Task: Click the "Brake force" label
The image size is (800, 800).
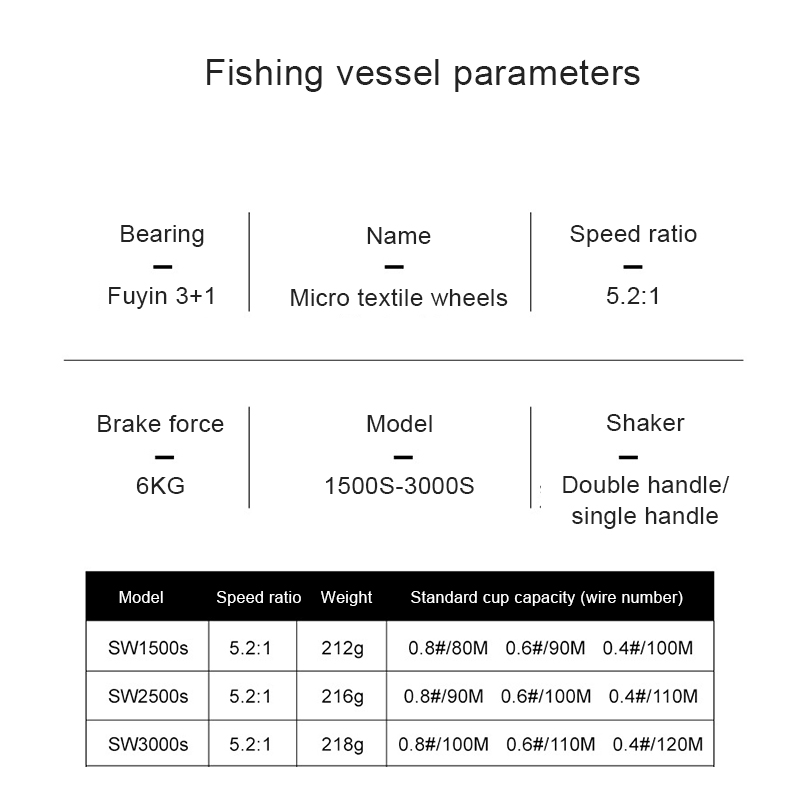Action: tap(160, 424)
